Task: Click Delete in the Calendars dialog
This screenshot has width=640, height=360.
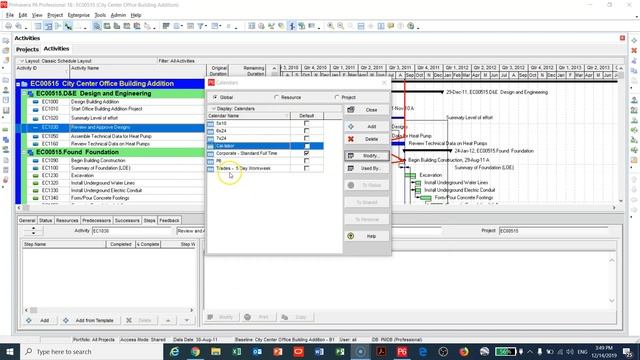Action: pos(367,139)
